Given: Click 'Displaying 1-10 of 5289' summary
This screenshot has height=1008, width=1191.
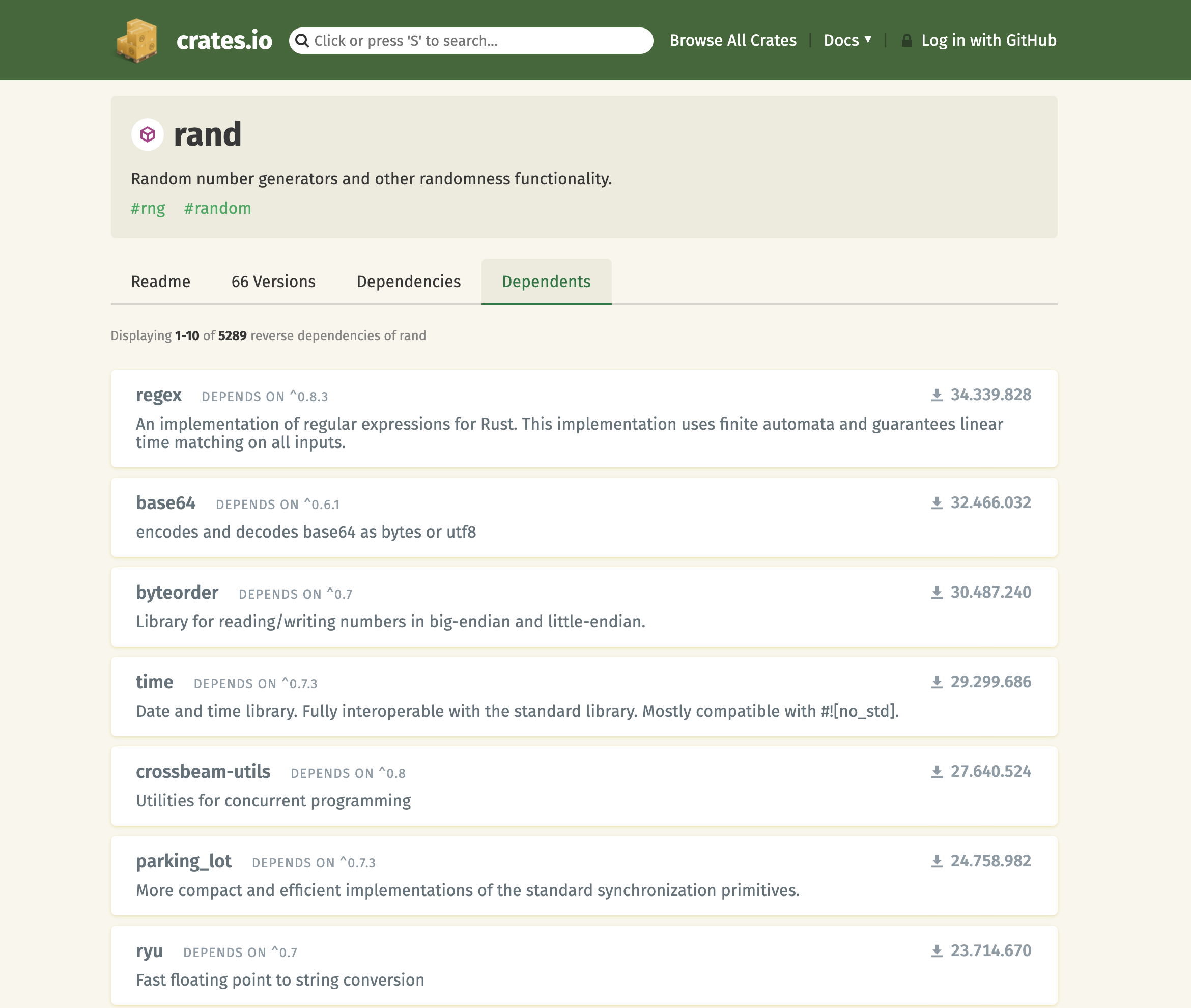Looking at the screenshot, I should click(268, 336).
